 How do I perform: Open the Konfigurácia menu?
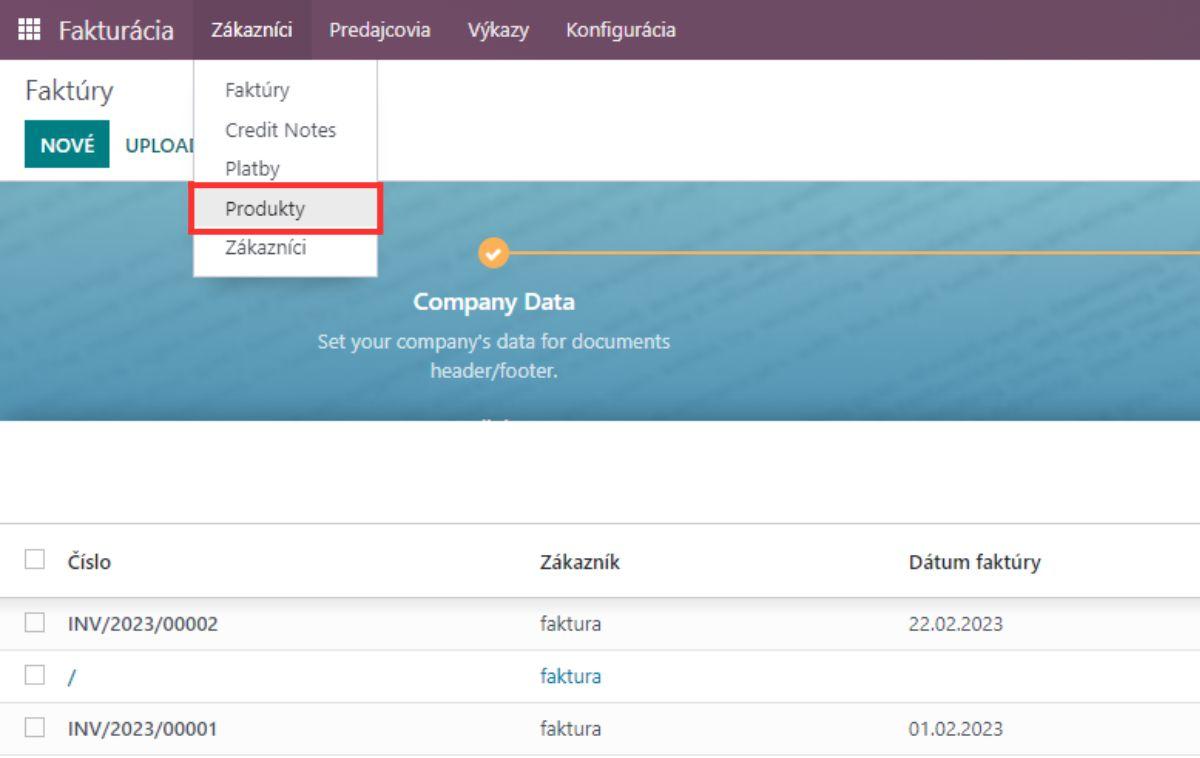point(620,30)
